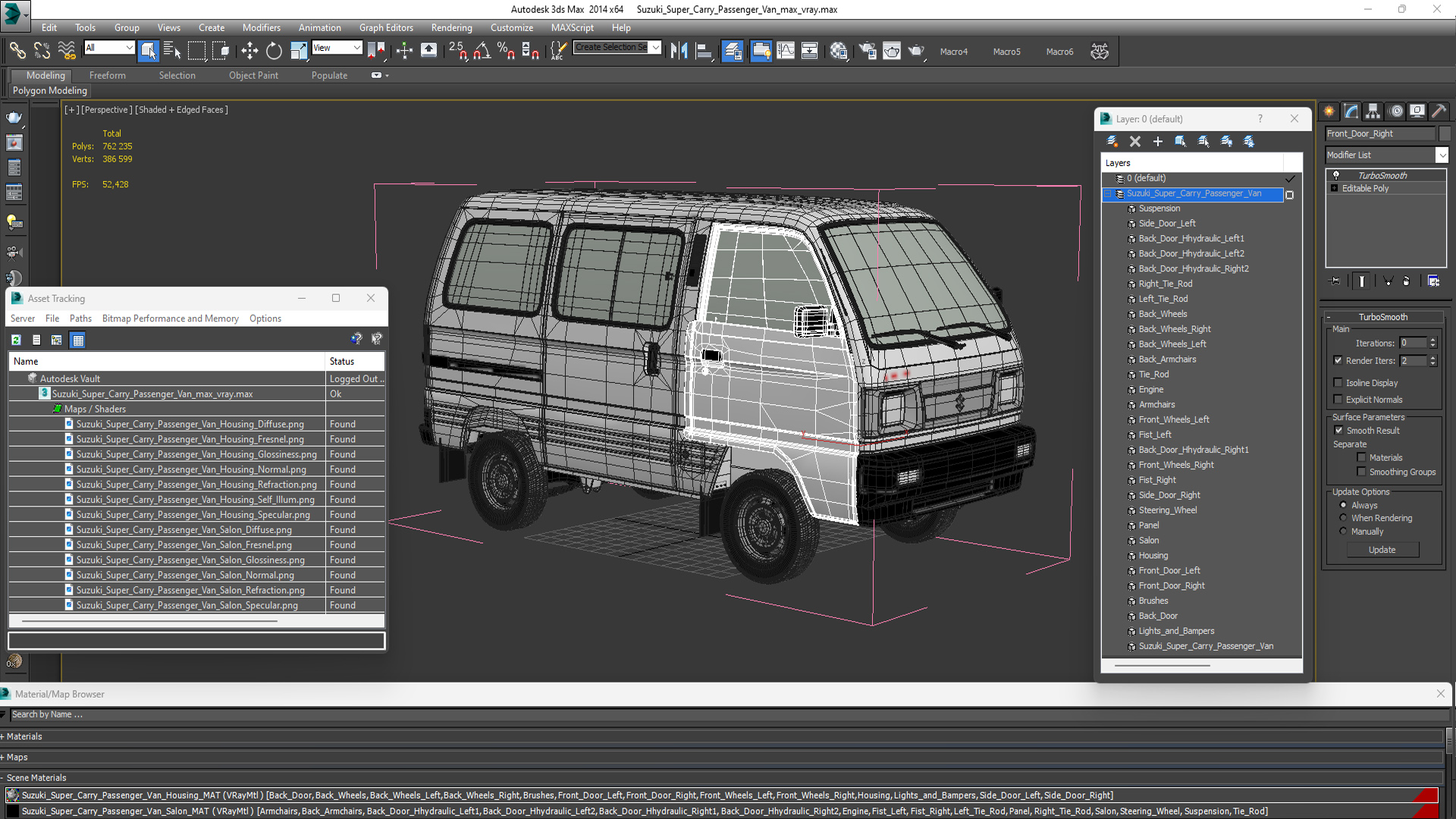Open the reference coordinate View dropdown

[337, 48]
